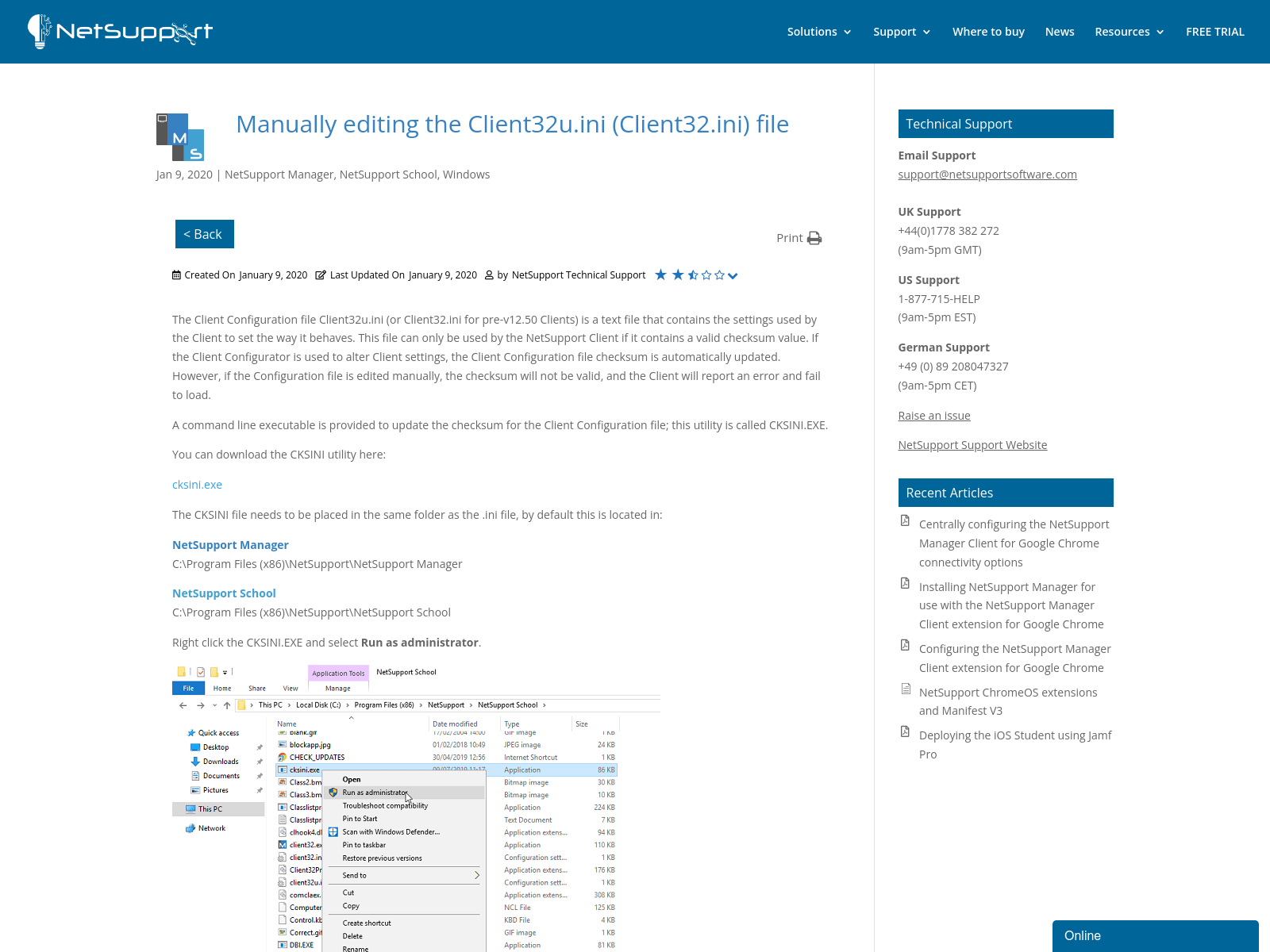Click German number +49 (0) 89 208047327

(x=953, y=367)
